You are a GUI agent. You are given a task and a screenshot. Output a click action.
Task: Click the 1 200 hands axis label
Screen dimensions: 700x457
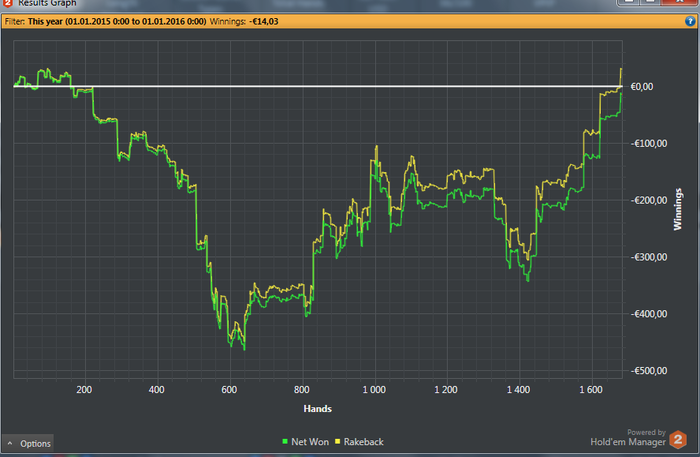point(446,390)
